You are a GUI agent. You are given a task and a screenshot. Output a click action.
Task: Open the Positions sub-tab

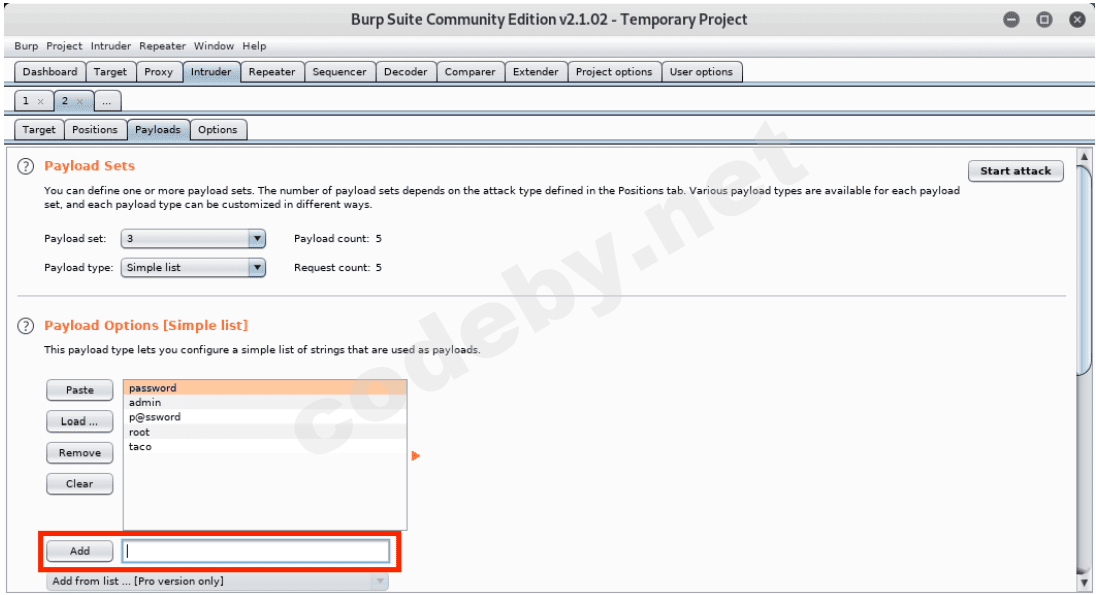coord(95,130)
